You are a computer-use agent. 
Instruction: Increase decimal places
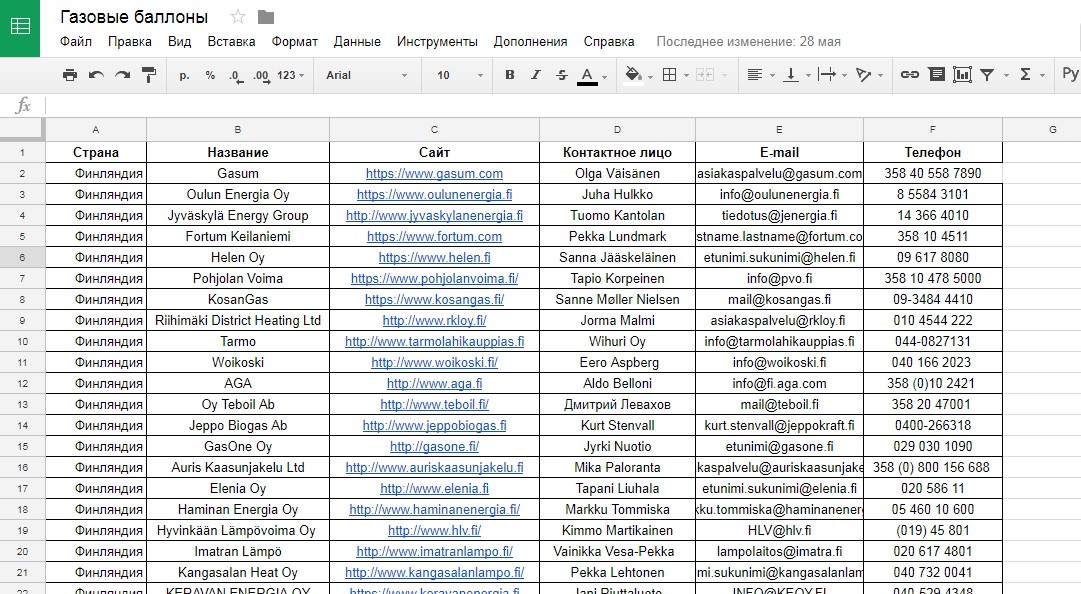coord(261,75)
